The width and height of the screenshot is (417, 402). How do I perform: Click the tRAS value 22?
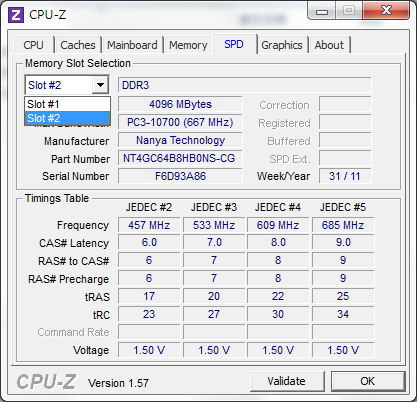tap(278, 296)
